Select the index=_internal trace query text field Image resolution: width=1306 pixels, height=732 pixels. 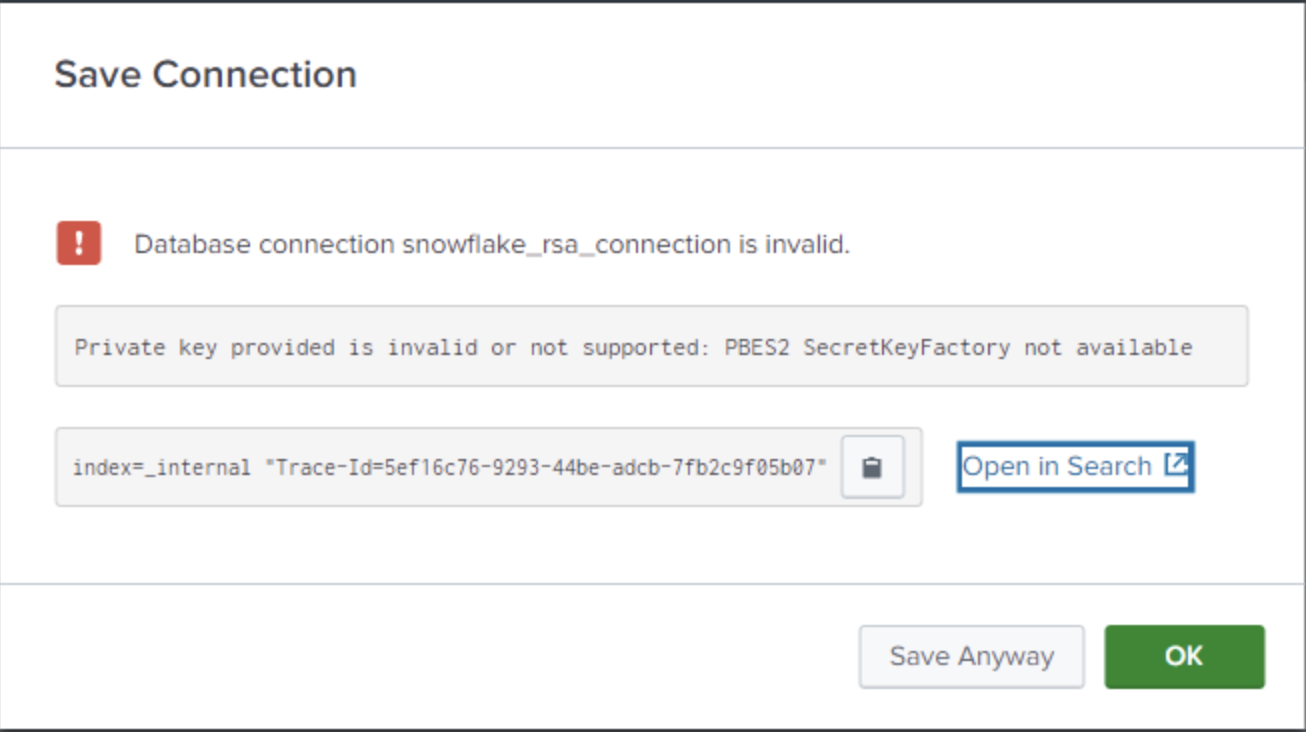point(450,466)
